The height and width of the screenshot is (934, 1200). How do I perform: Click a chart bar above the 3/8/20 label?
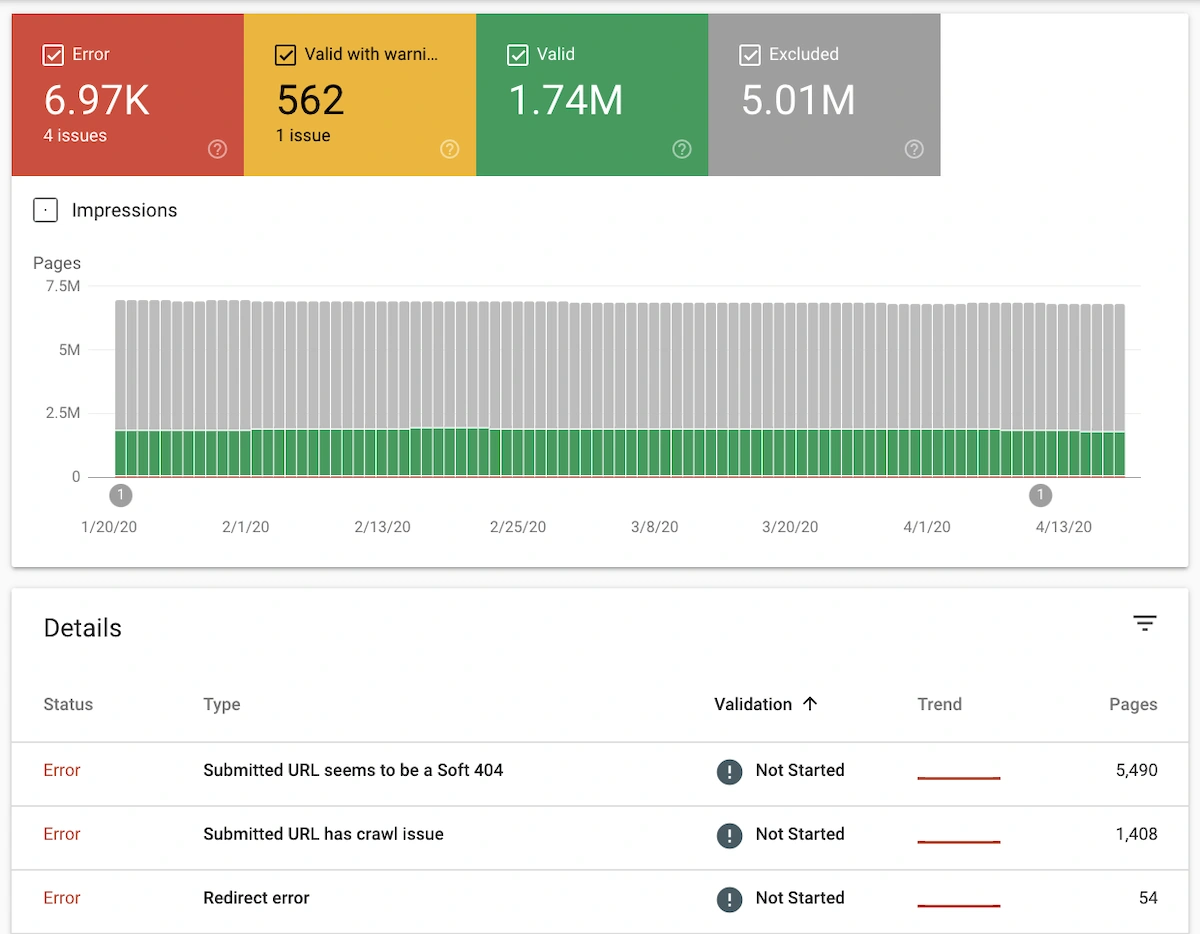click(654, 390)
